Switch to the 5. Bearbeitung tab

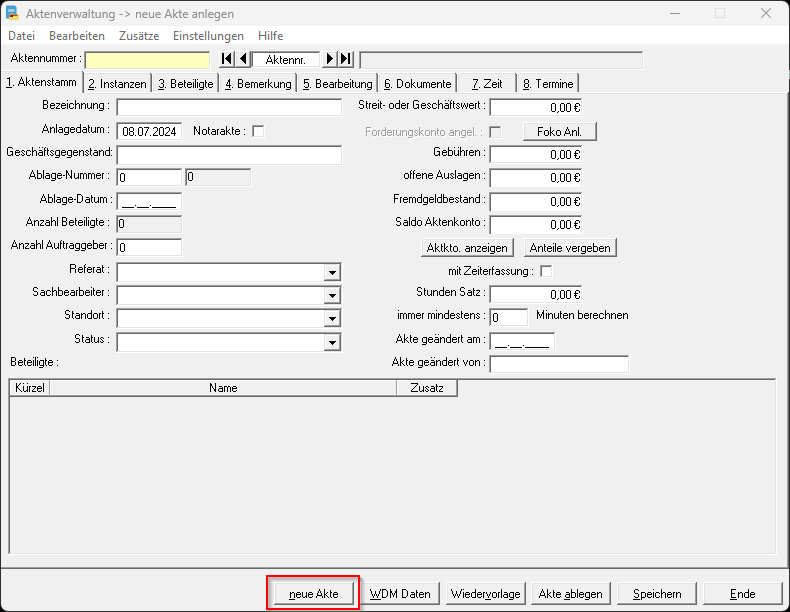pos(338,84)
